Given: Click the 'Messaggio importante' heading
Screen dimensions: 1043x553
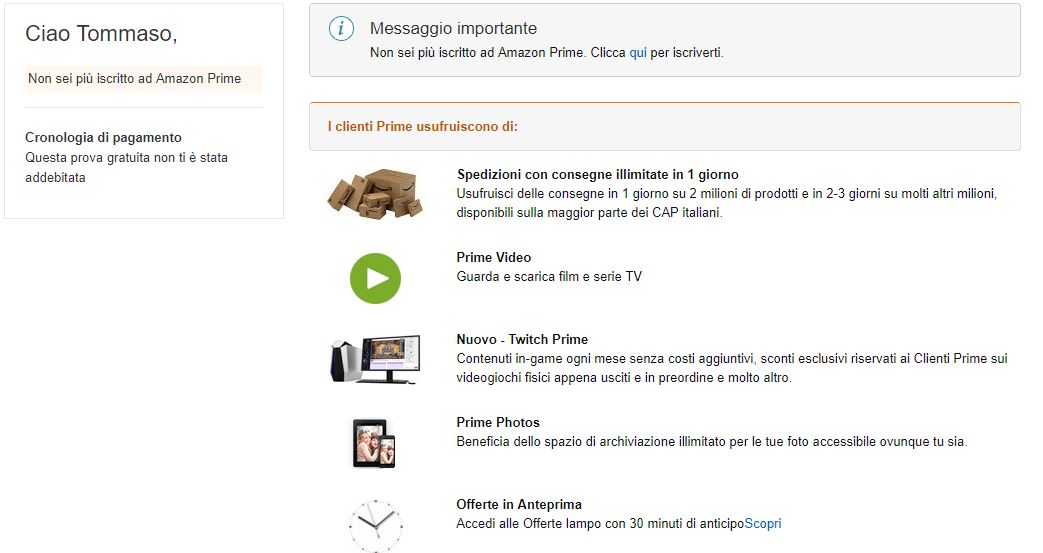Looking at the screenshot, I should pyautogui.click(x=453, y=29).
